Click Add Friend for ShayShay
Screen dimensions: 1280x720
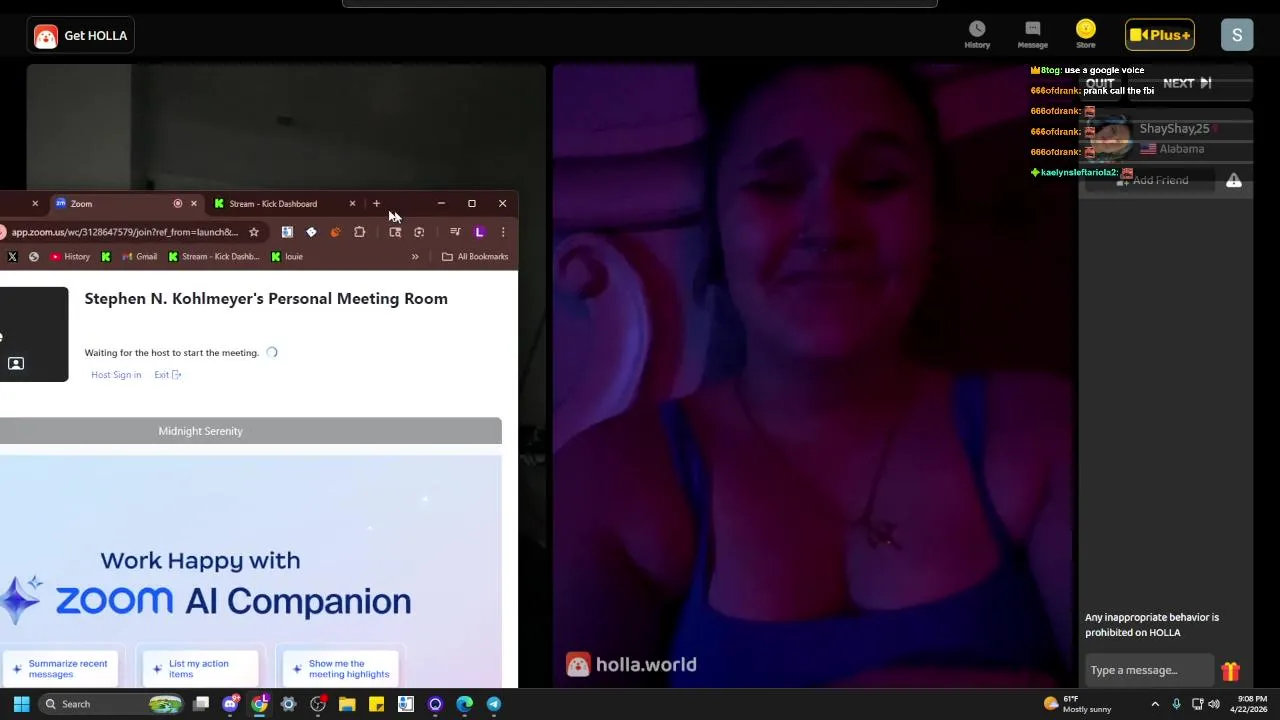(1152, 180)
